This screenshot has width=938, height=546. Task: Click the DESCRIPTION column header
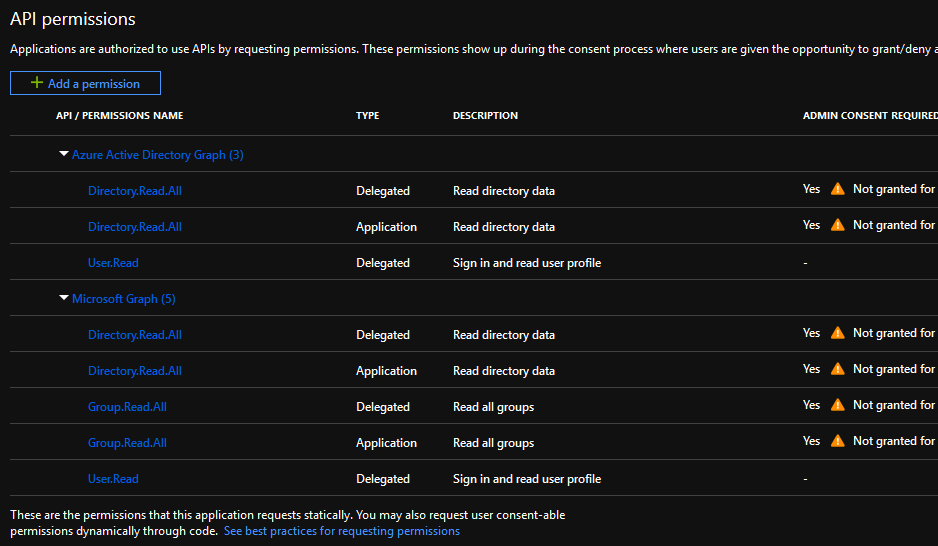pyautogui.click(x=485, y=115)
